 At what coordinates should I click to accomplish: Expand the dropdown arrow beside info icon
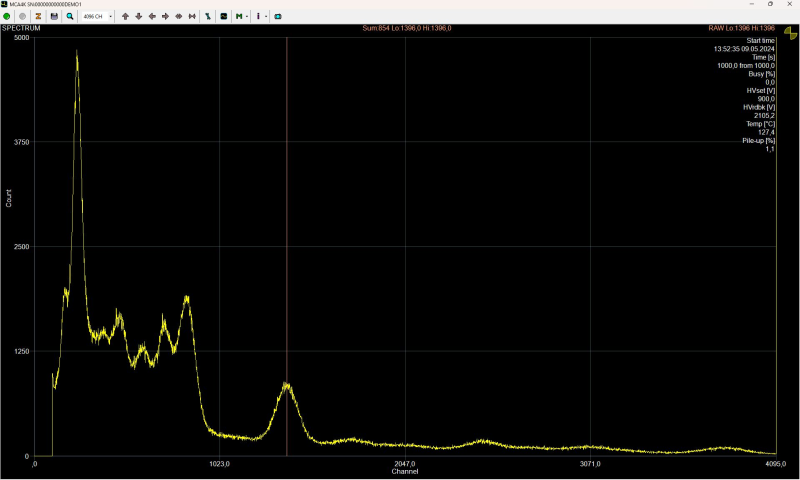point(266,16)
